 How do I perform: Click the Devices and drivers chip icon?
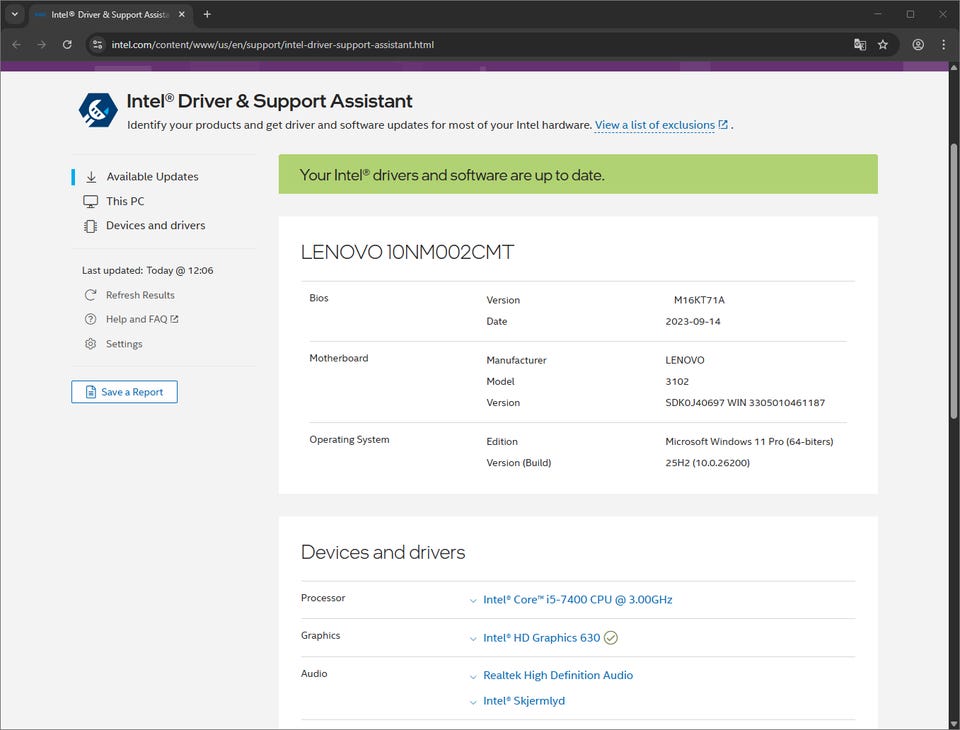coord(91,226)
